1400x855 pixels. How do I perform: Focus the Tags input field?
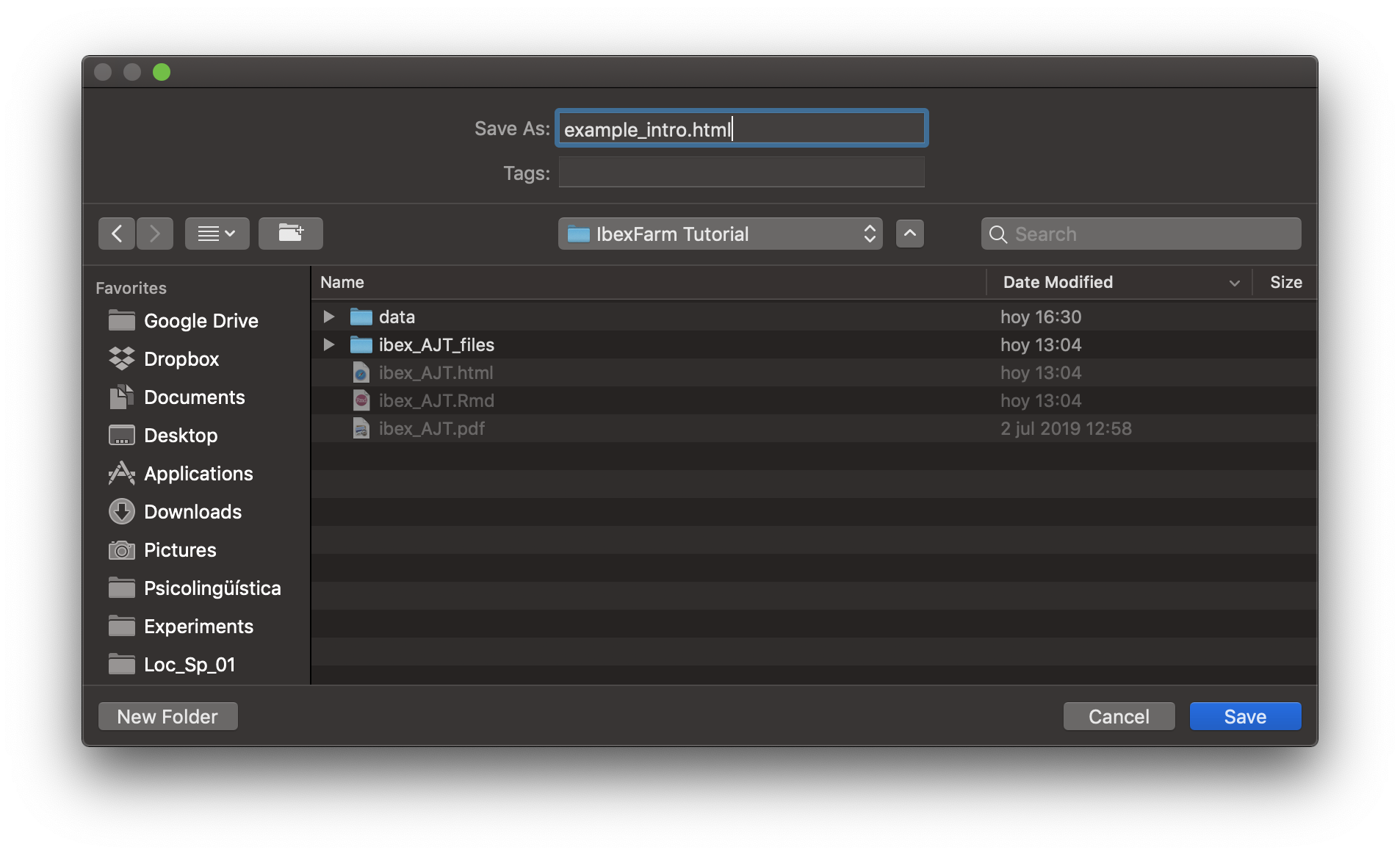740,173
